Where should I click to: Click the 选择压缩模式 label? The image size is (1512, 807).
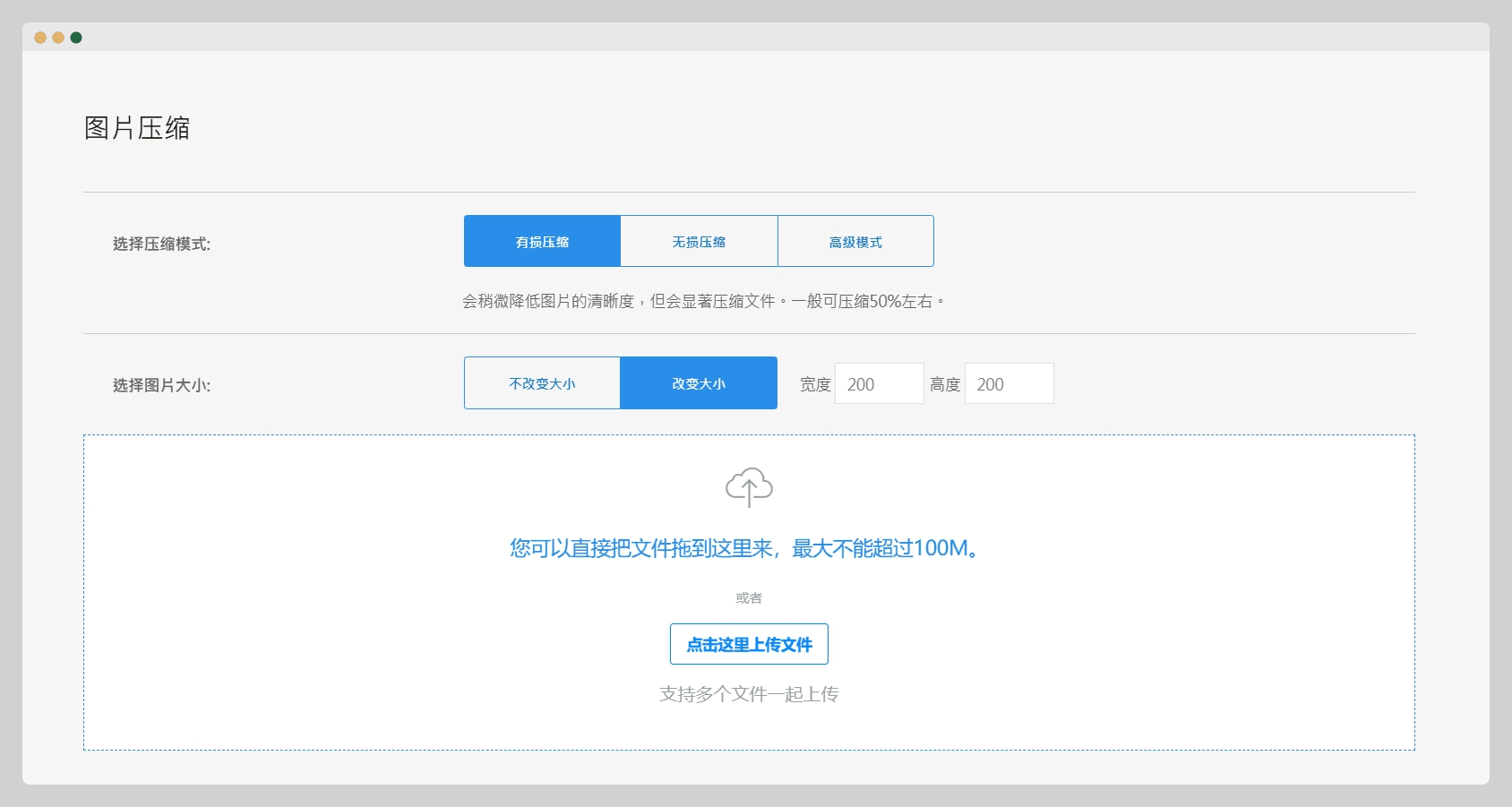pyautogui.click(x=161, y=244)
